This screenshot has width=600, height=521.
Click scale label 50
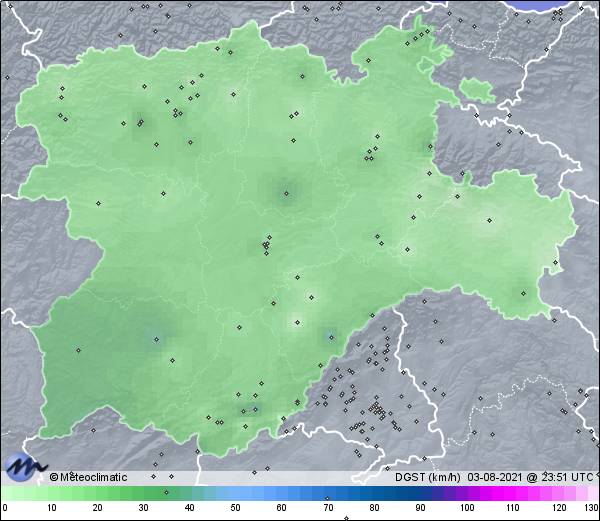(x=235, y=508)
